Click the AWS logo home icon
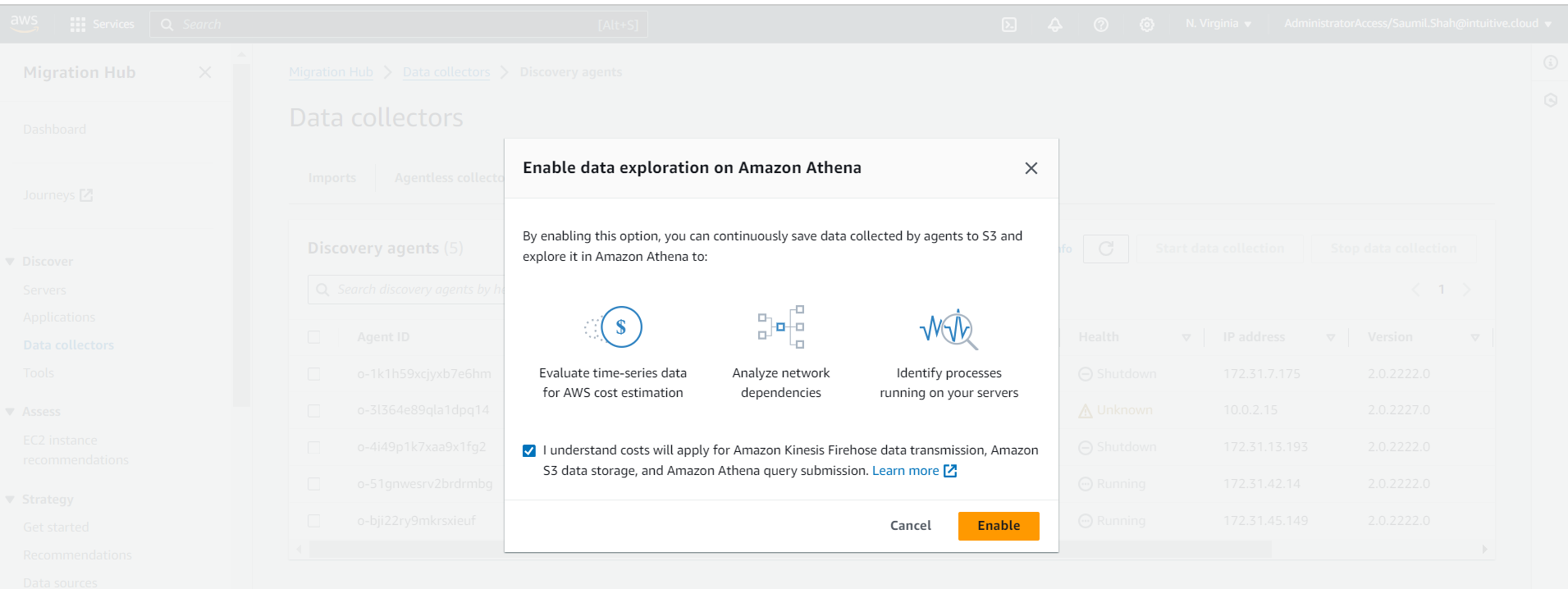Screen dimensions: 1568x589 click(x=25, y=23)
